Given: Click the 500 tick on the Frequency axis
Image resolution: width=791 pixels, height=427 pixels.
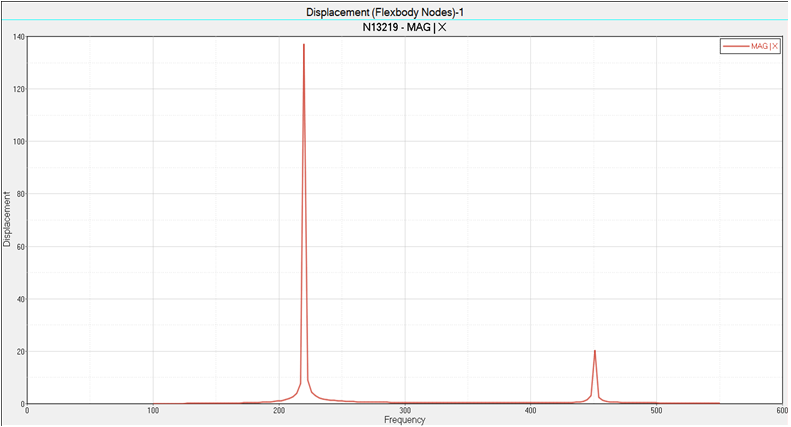Looking at the screenshot, I should click(x=656, y=411).
